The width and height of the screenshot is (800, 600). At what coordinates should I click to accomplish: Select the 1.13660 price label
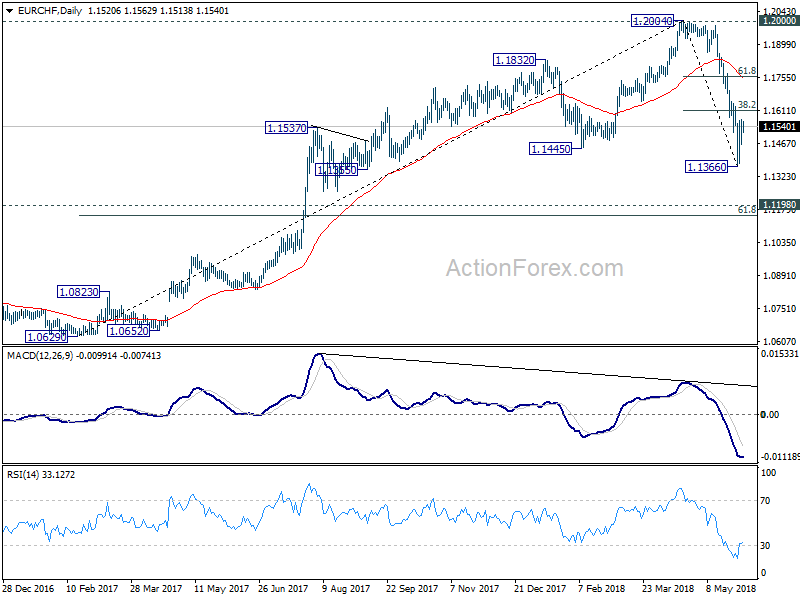click(707, 167)
